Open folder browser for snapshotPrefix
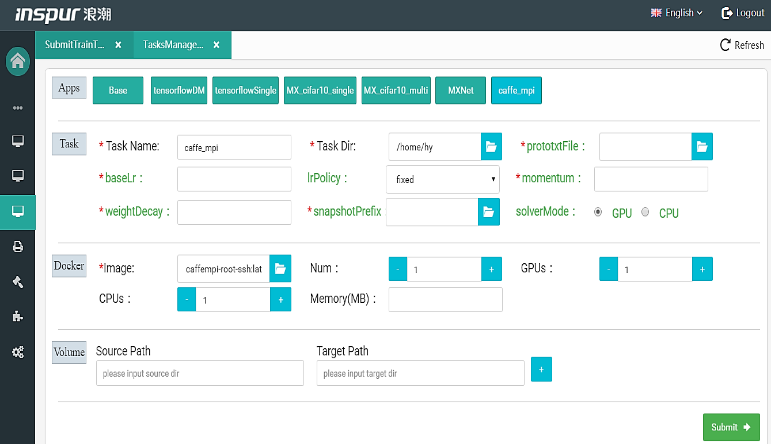 pos(489,211)
